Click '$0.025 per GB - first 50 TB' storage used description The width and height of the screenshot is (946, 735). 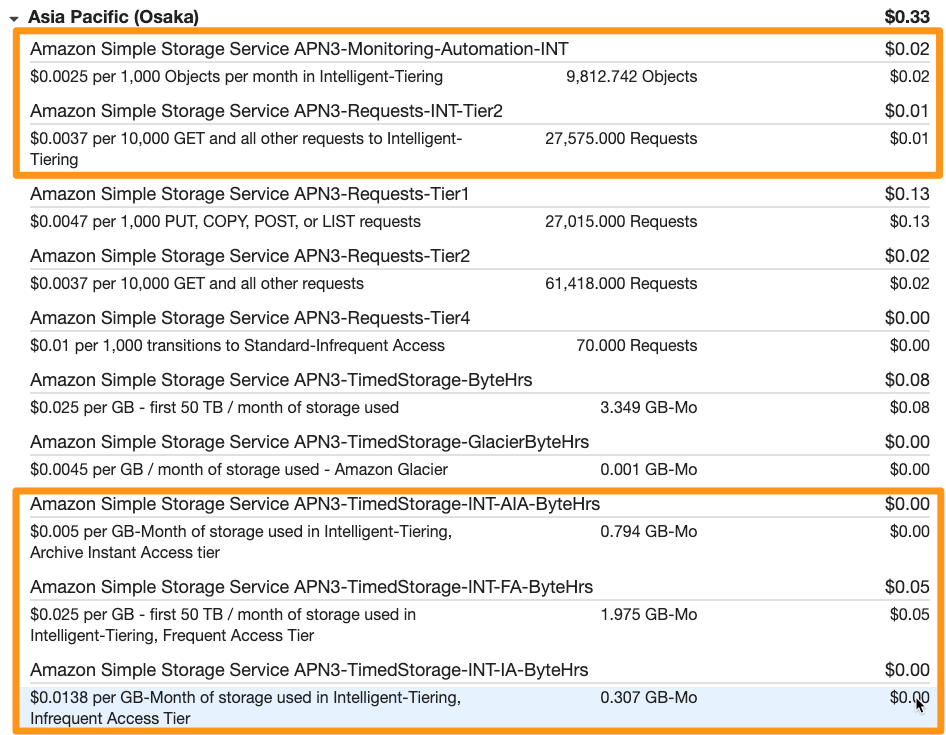click(x=214, y=408)
